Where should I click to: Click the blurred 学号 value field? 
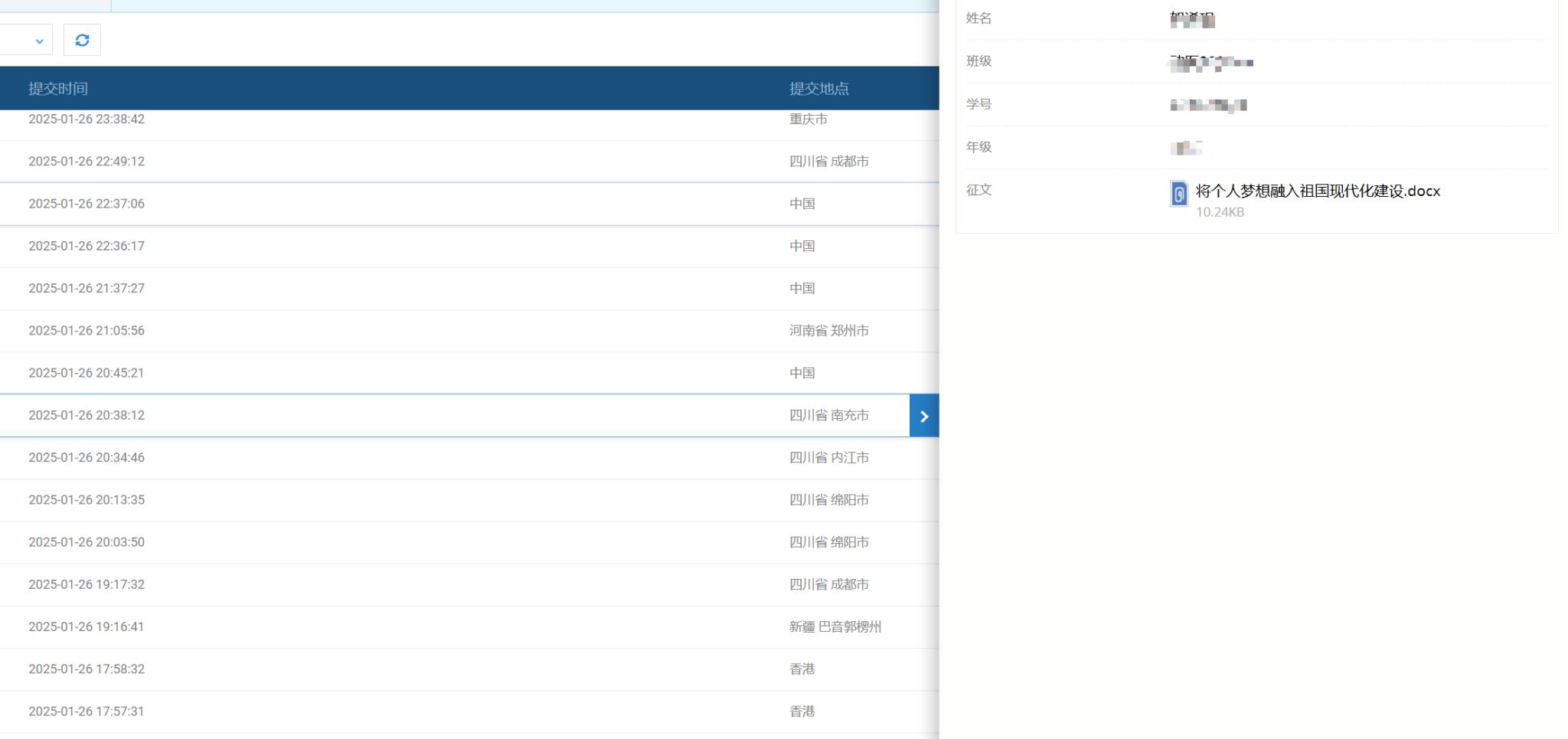pos(1208,105)
